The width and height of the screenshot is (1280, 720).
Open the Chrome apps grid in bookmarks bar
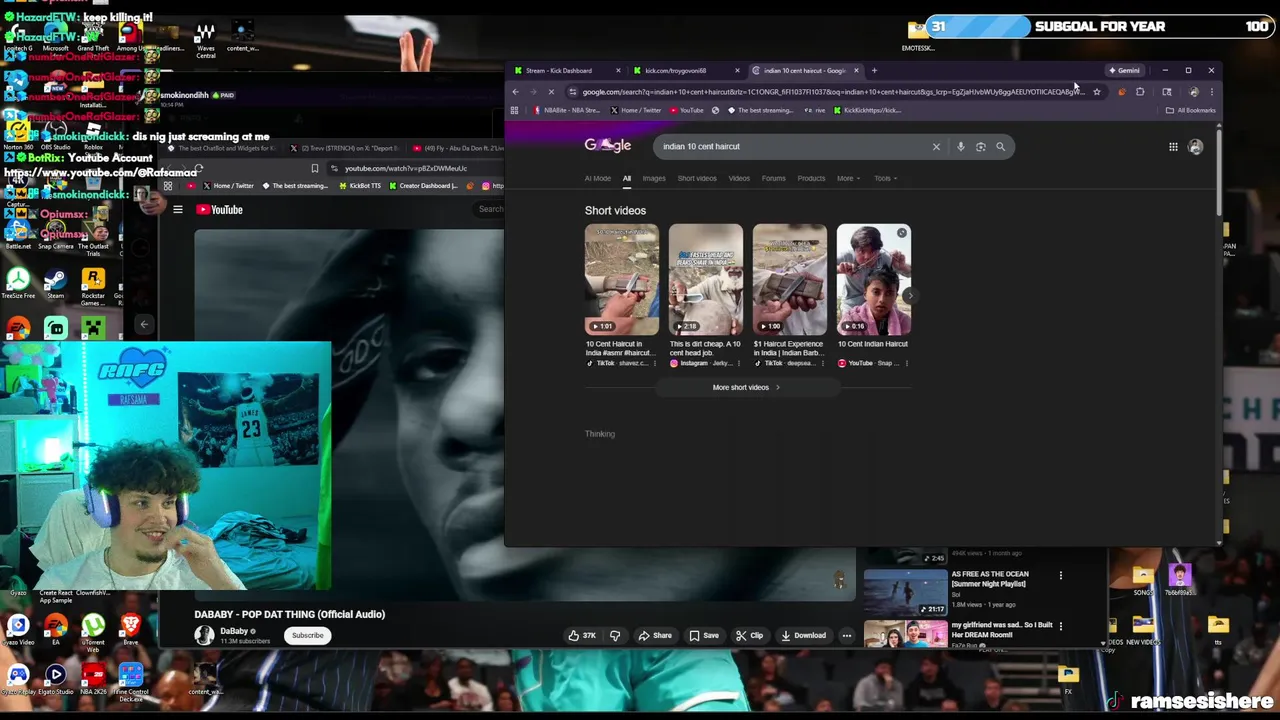[x=514, y=111]
